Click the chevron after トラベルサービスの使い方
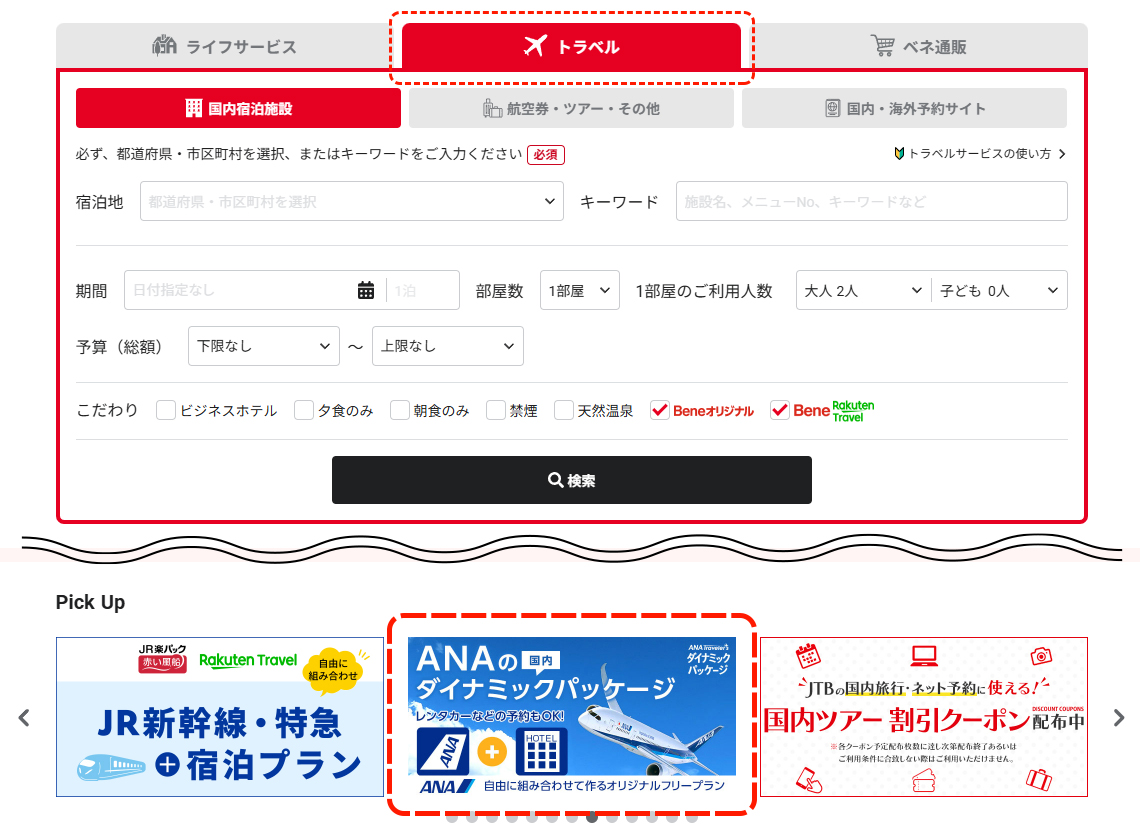This screenshot has width=1140, height=840. [1062, 153]
